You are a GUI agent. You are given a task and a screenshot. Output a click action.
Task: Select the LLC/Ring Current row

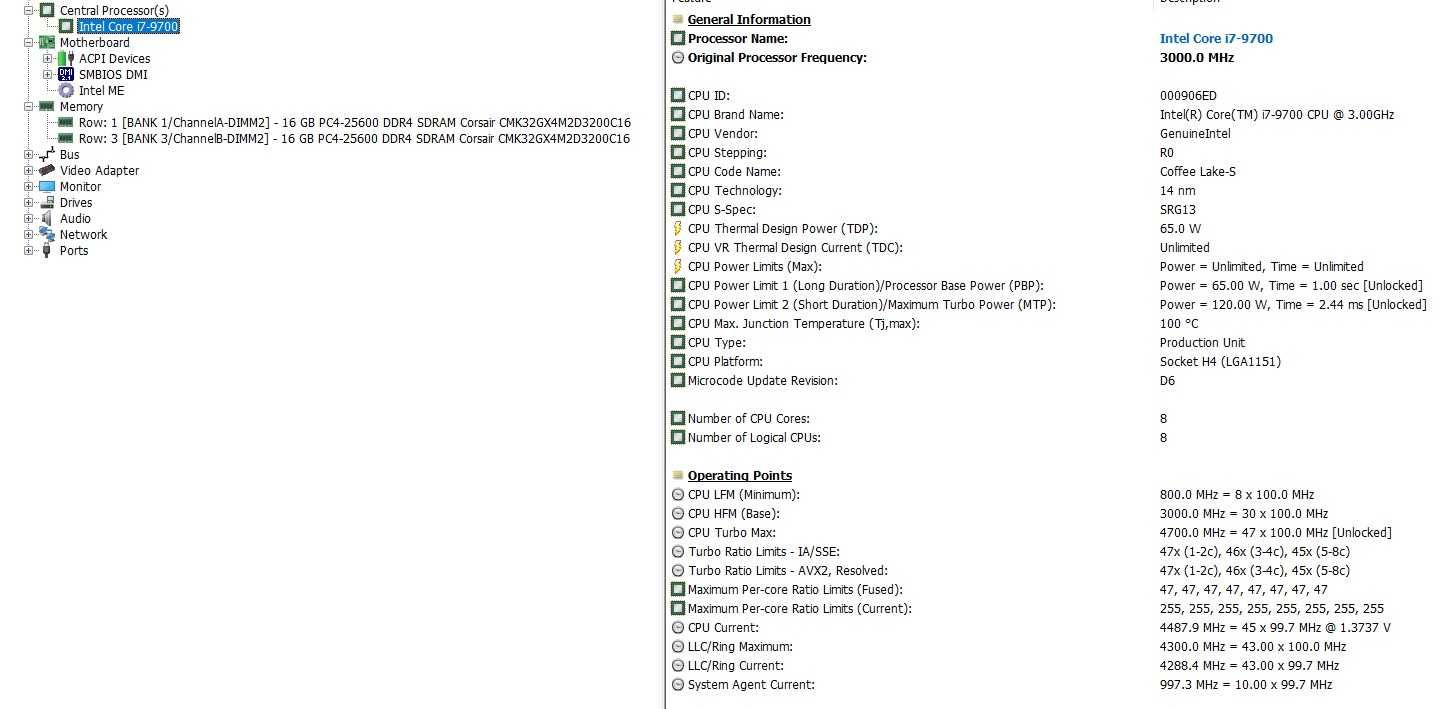click(x=1055, y=665)
